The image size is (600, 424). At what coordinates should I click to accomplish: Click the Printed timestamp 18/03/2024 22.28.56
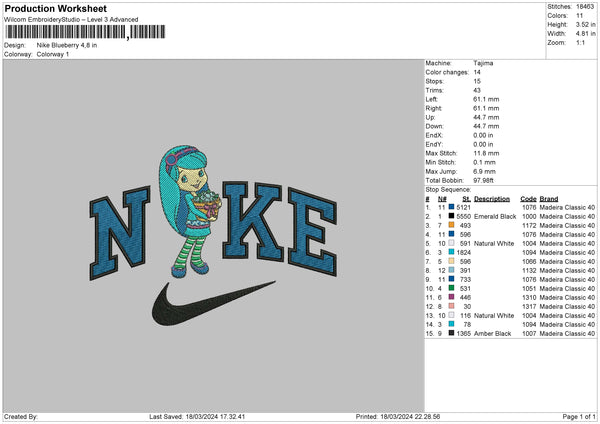pyautogui.click(x=410, y=416)
